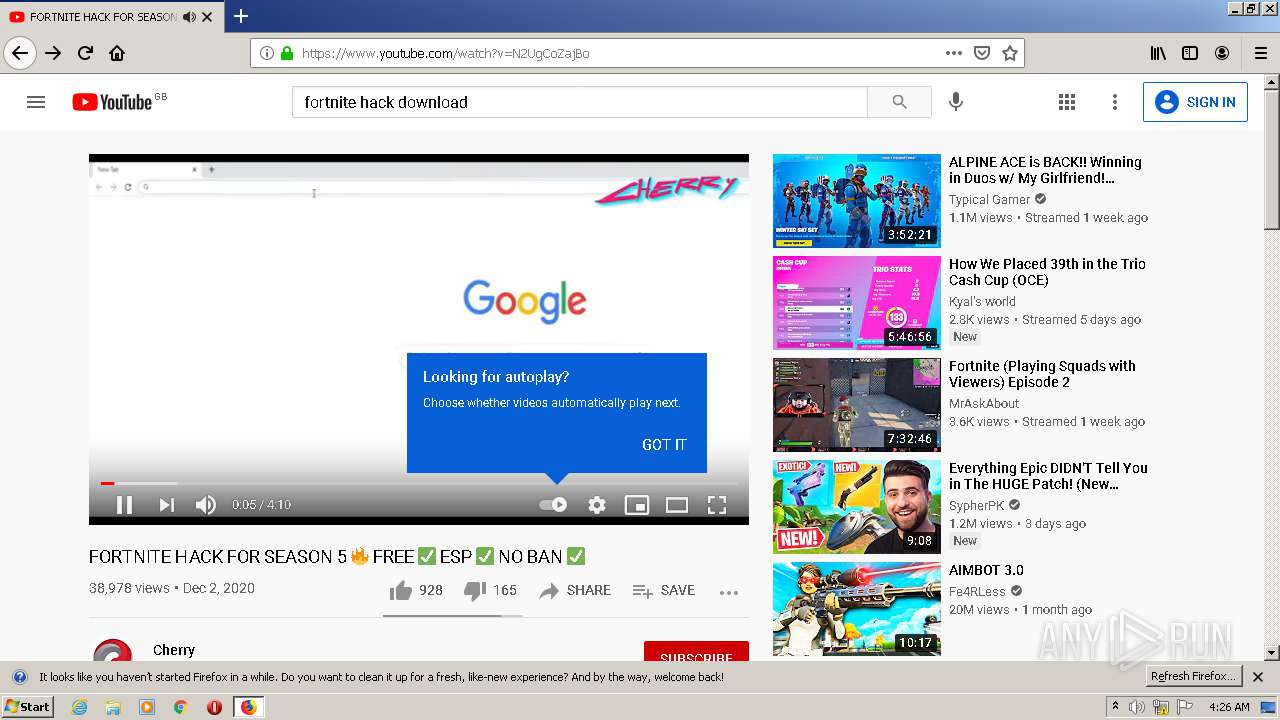Go to Fe4RLess channel

(x=978, y=591)
